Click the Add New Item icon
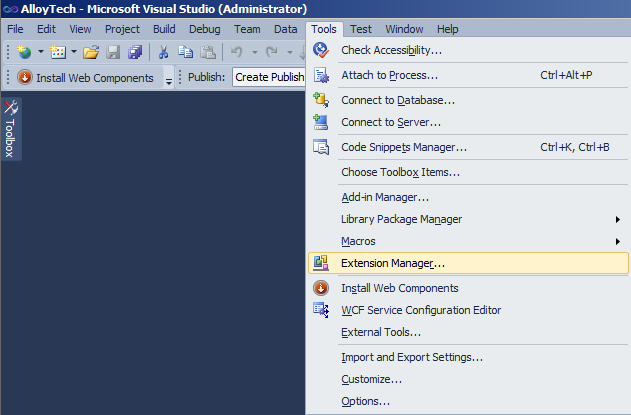The height and width of the screenshot is (415, 631). click(x=57, y=52)
